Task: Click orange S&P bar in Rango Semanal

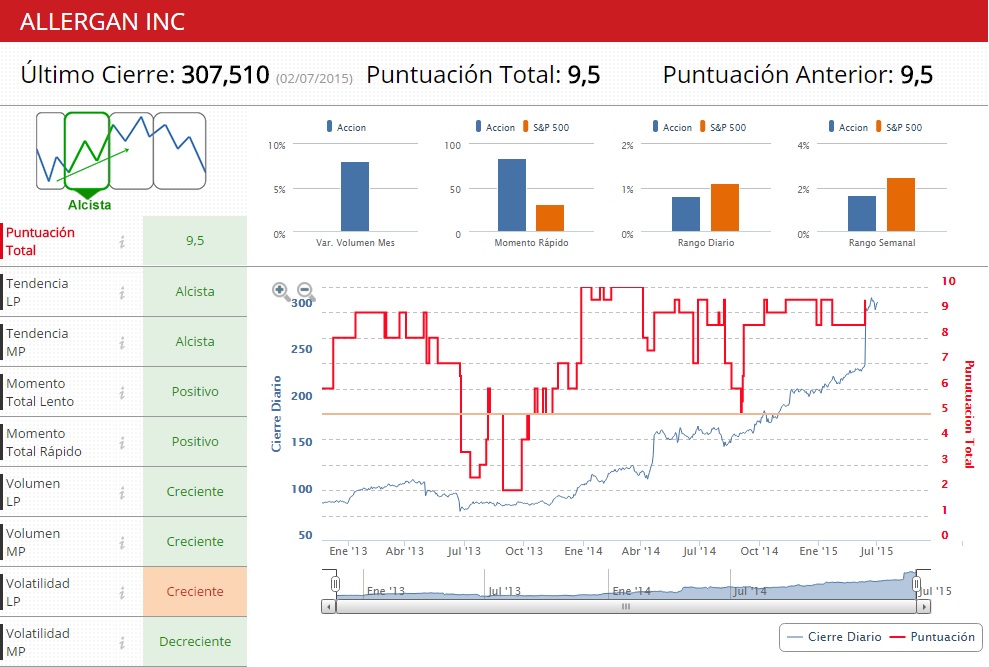Action: pos(901,204)
